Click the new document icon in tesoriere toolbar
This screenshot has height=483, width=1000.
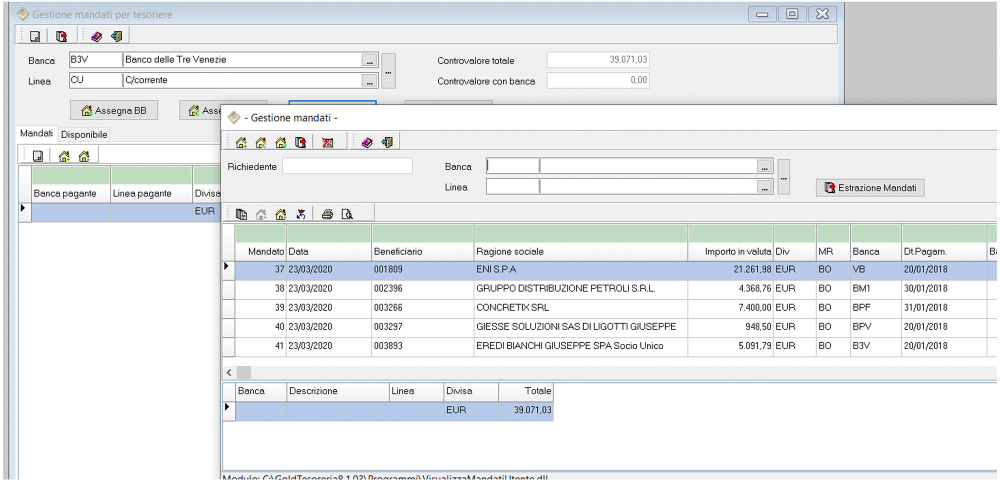point(35,37)
